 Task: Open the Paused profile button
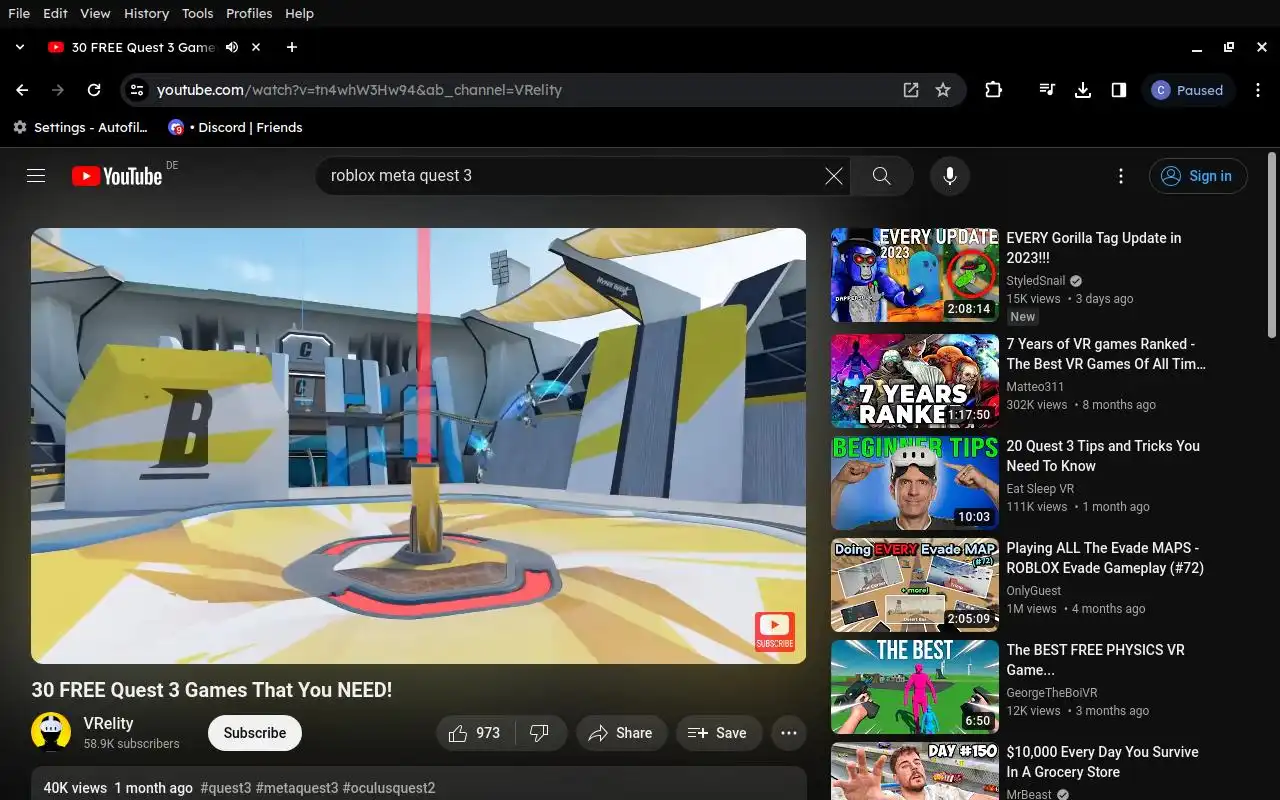click(x=1188, y=90)
